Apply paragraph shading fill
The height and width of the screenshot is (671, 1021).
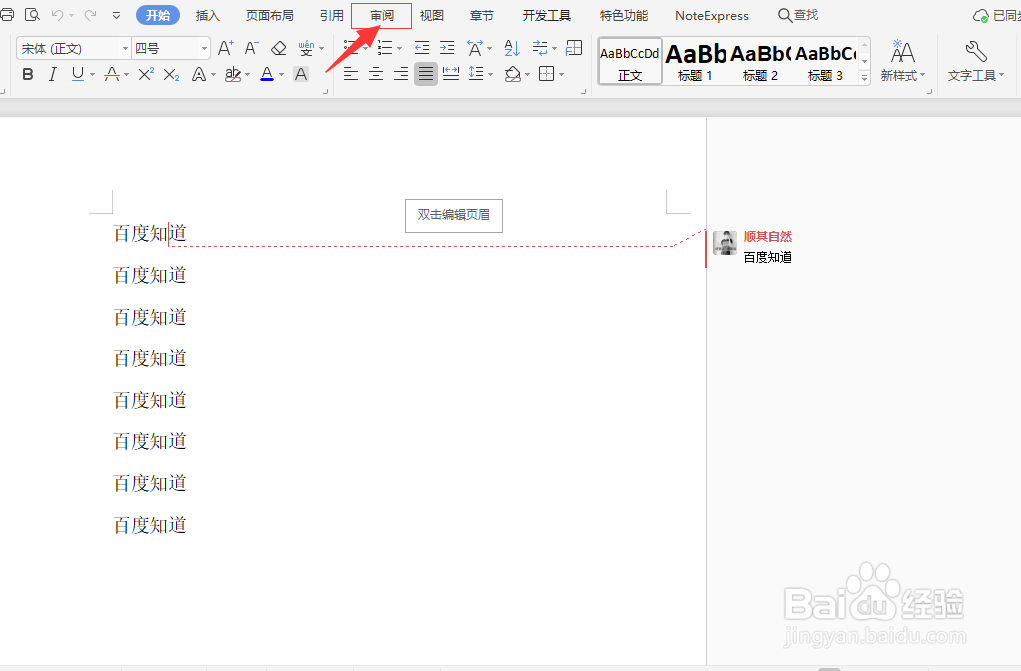[x=513, y=74]
